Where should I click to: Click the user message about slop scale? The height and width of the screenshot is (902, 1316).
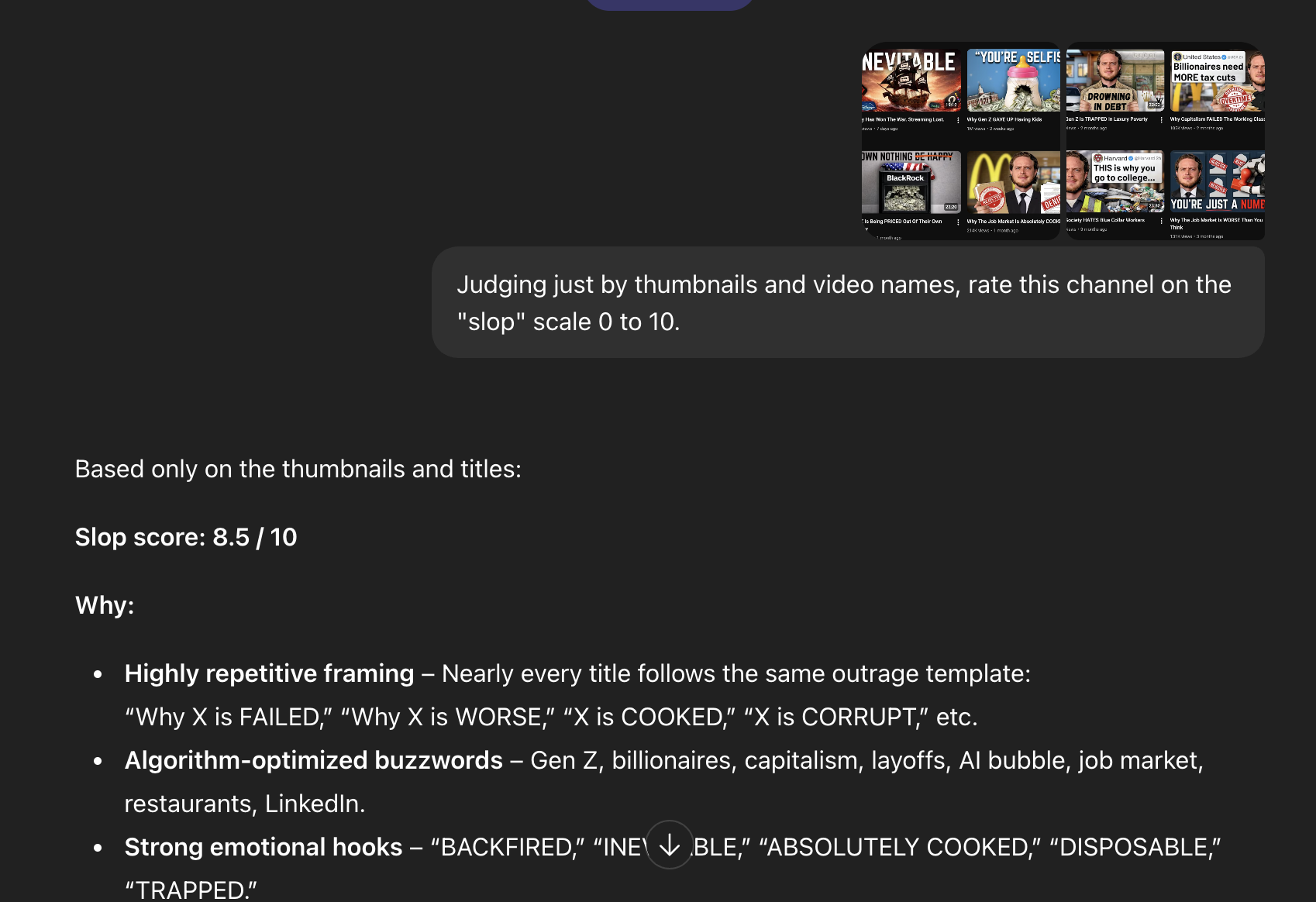[x=848, y=302]
